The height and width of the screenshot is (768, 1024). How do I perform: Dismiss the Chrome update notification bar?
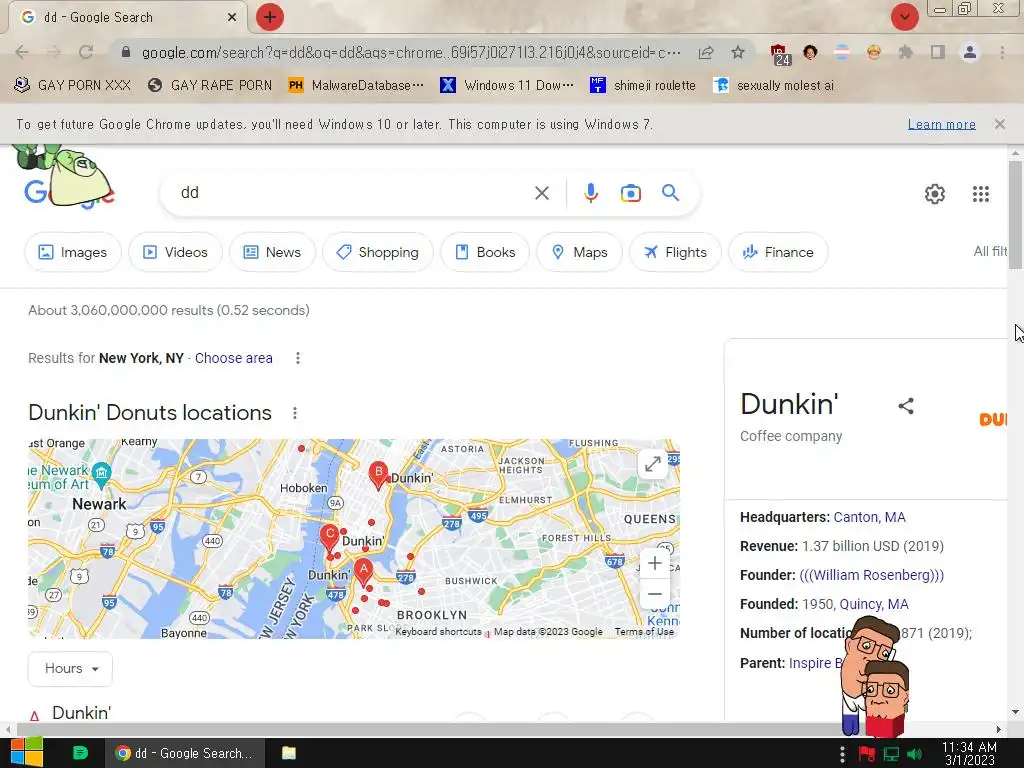(999, 124)
